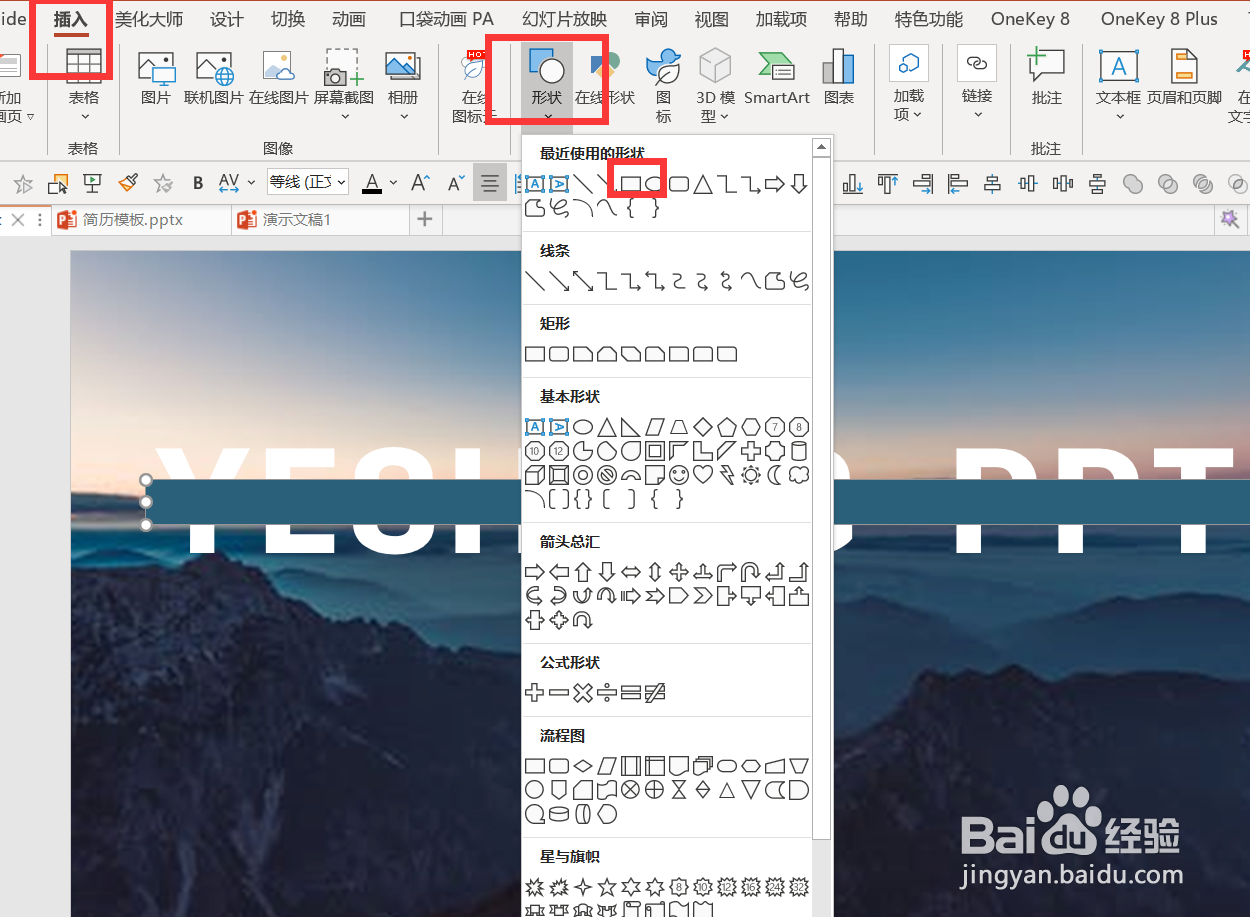Expand the 形状 shapes dropdown arrow
The image size is (1250, 917).
(548, 116)
